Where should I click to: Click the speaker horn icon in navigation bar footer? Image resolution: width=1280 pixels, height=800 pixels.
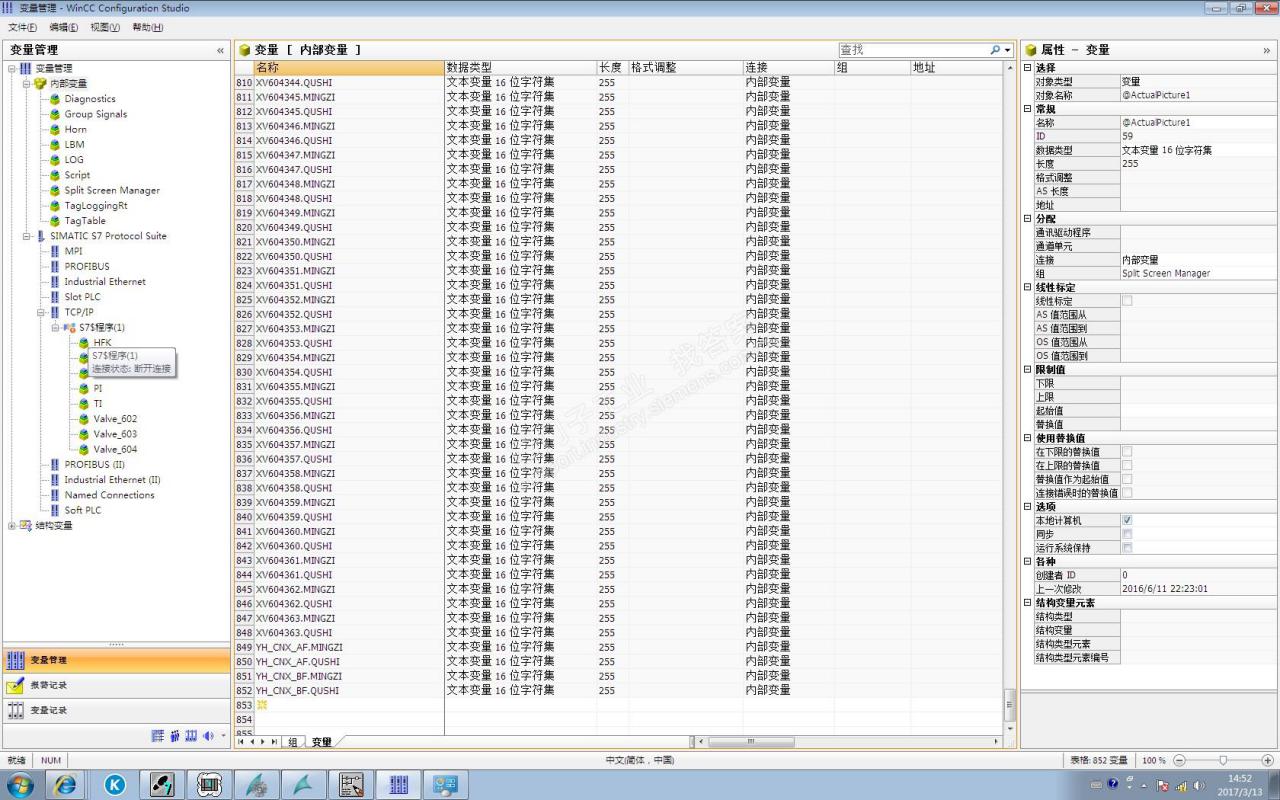(x=208, y=736)
